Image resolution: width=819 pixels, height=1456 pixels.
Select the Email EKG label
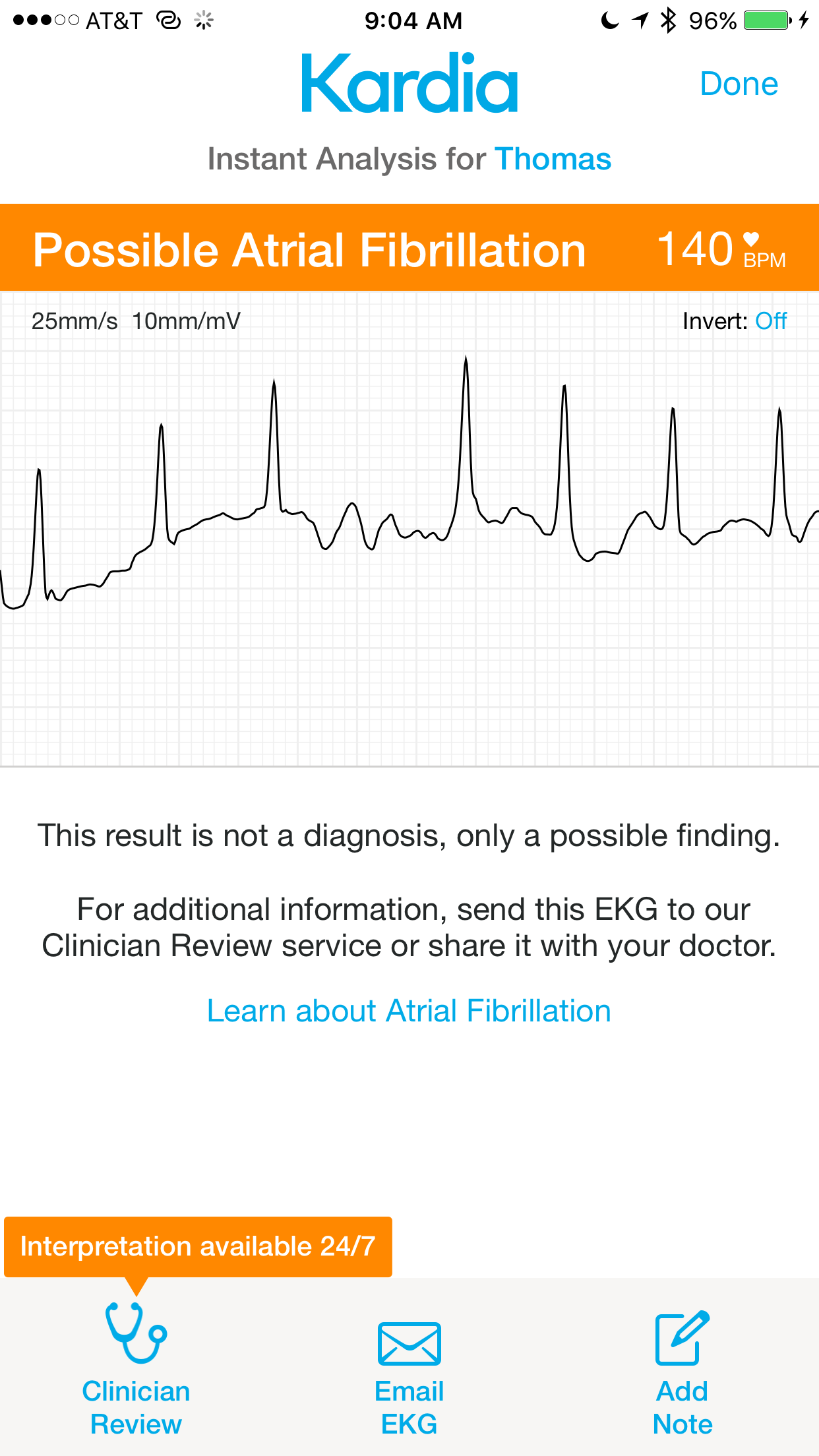tap(409, 1407)
